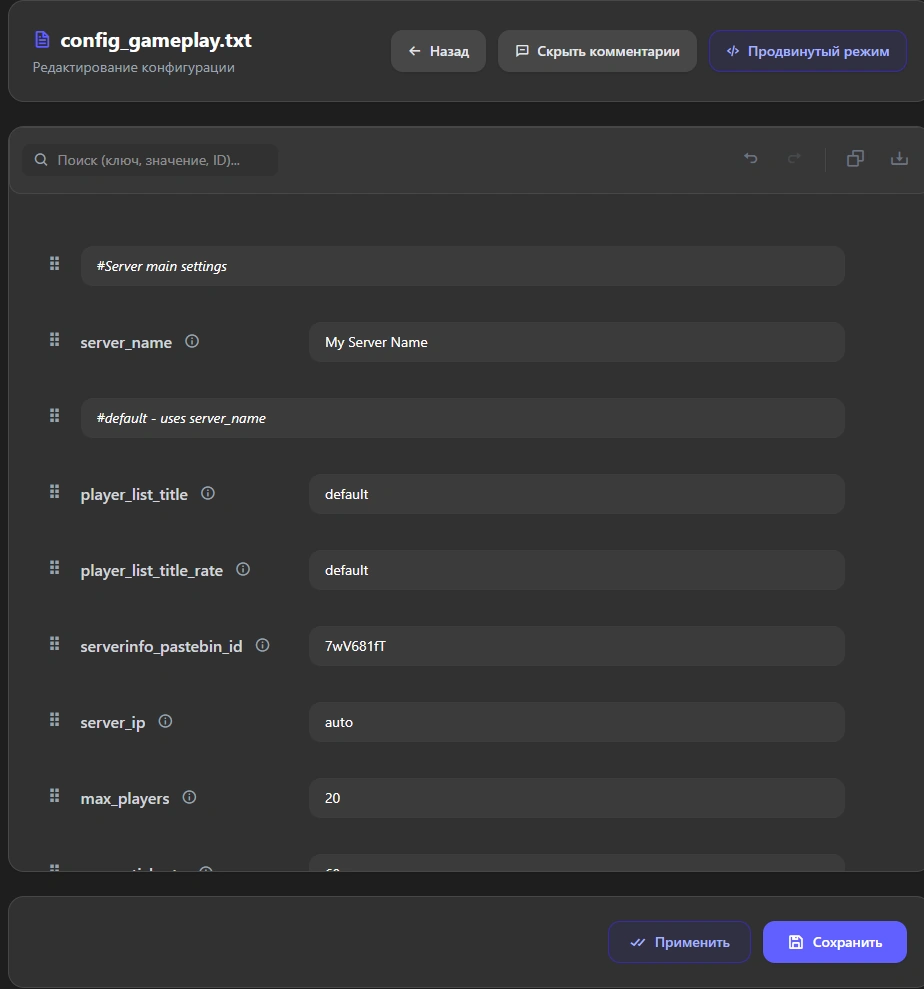Click the undo arrow icon
The width and height of the screenshot is (924, 989).
tap(750, 158)
